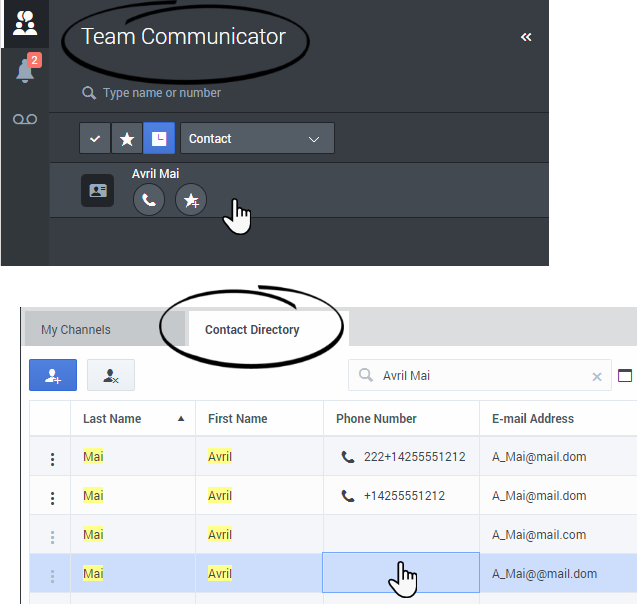The image size is (637, 604).
Task: Click the blue add contact button
Action: pyautogui.click(x=53, y=375)
